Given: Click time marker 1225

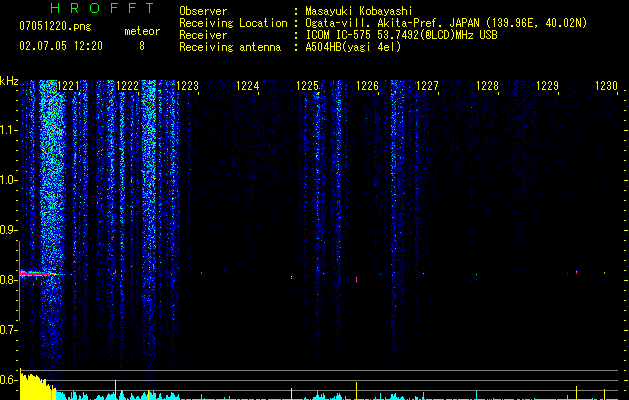Looking at the screenshot, I should pos(307,86).
